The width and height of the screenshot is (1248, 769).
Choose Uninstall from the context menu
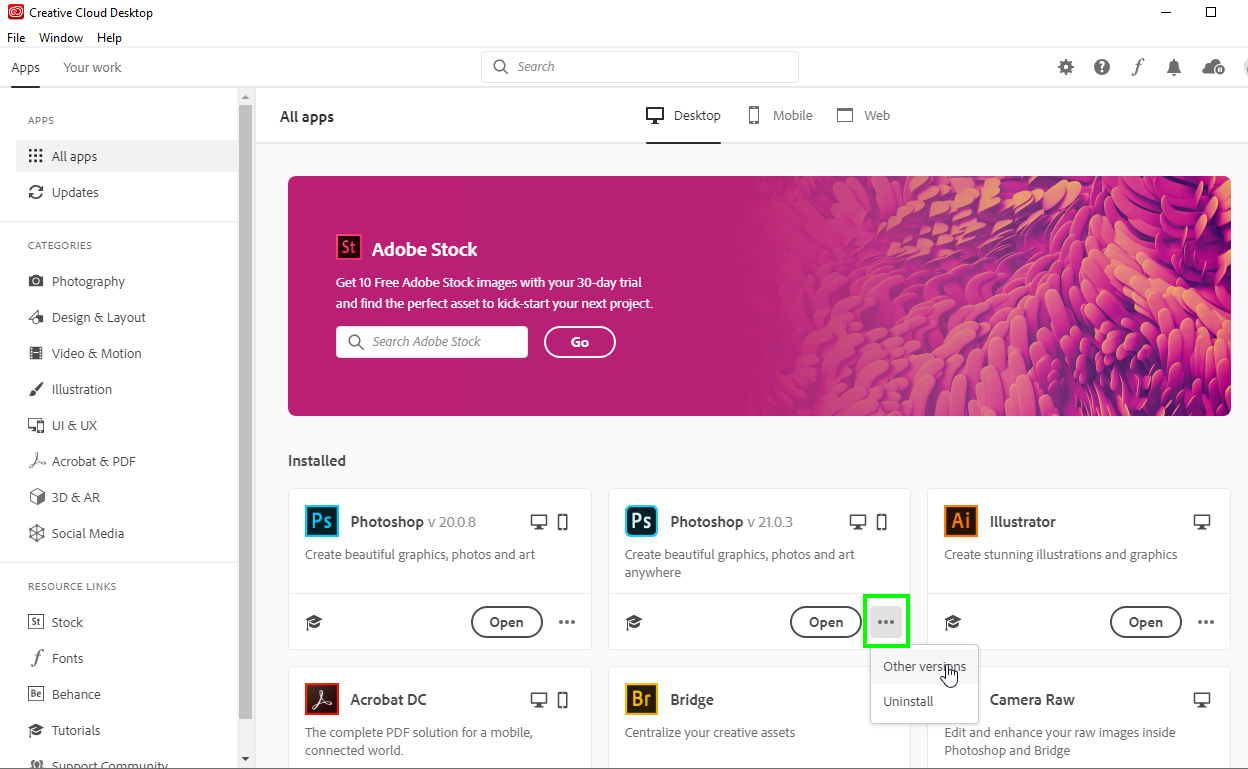pos(908,701)
